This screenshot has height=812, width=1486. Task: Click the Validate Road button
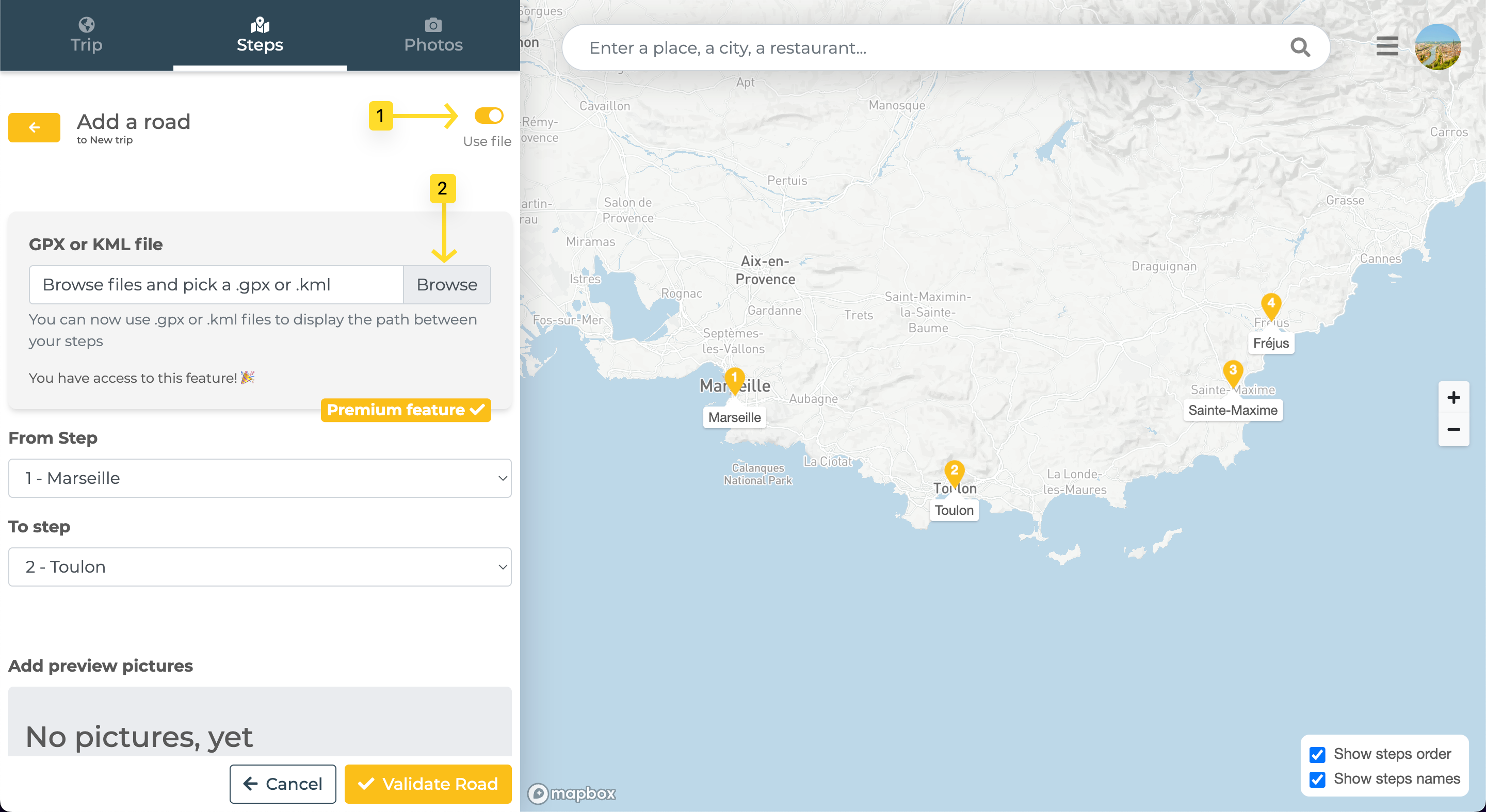click(x=427, y=784)
